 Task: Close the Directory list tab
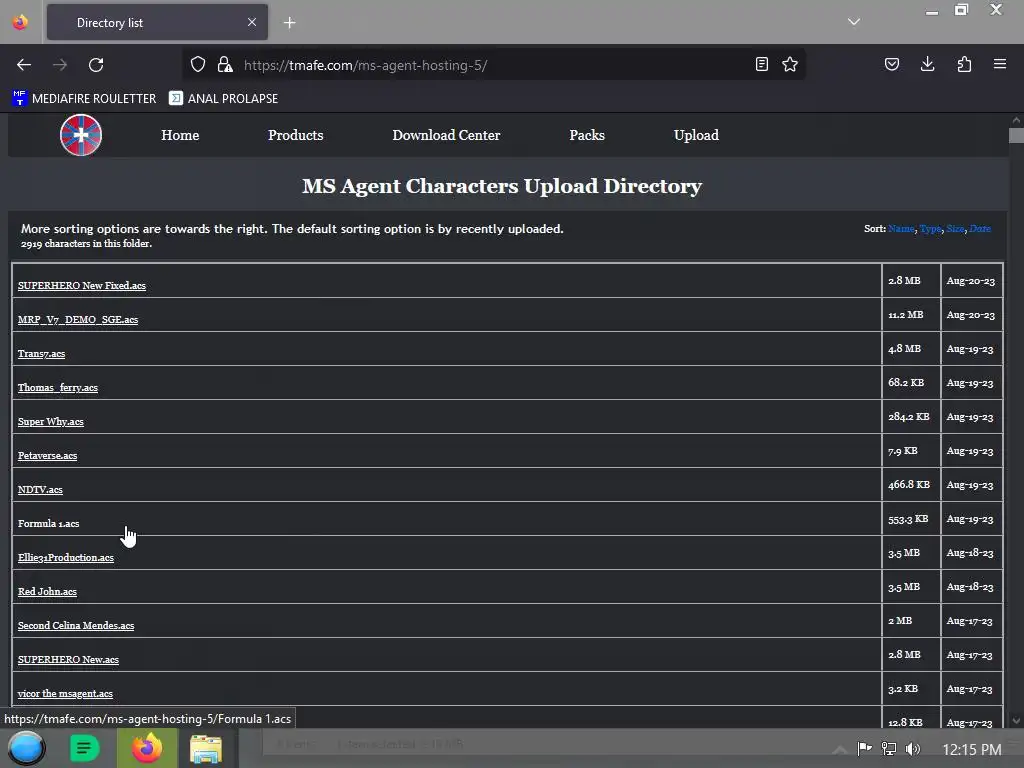click(251, 22)
